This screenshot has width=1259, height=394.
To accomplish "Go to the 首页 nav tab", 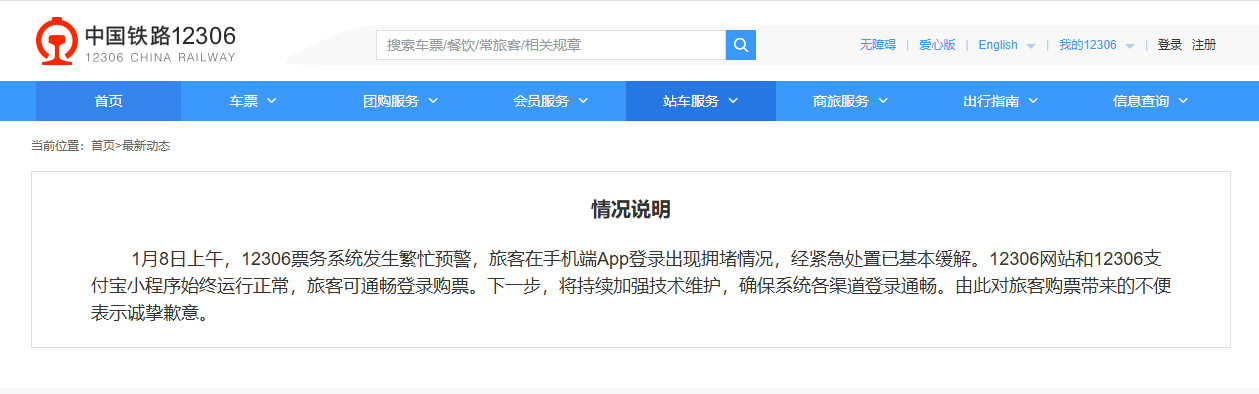I will coord(109,101).
